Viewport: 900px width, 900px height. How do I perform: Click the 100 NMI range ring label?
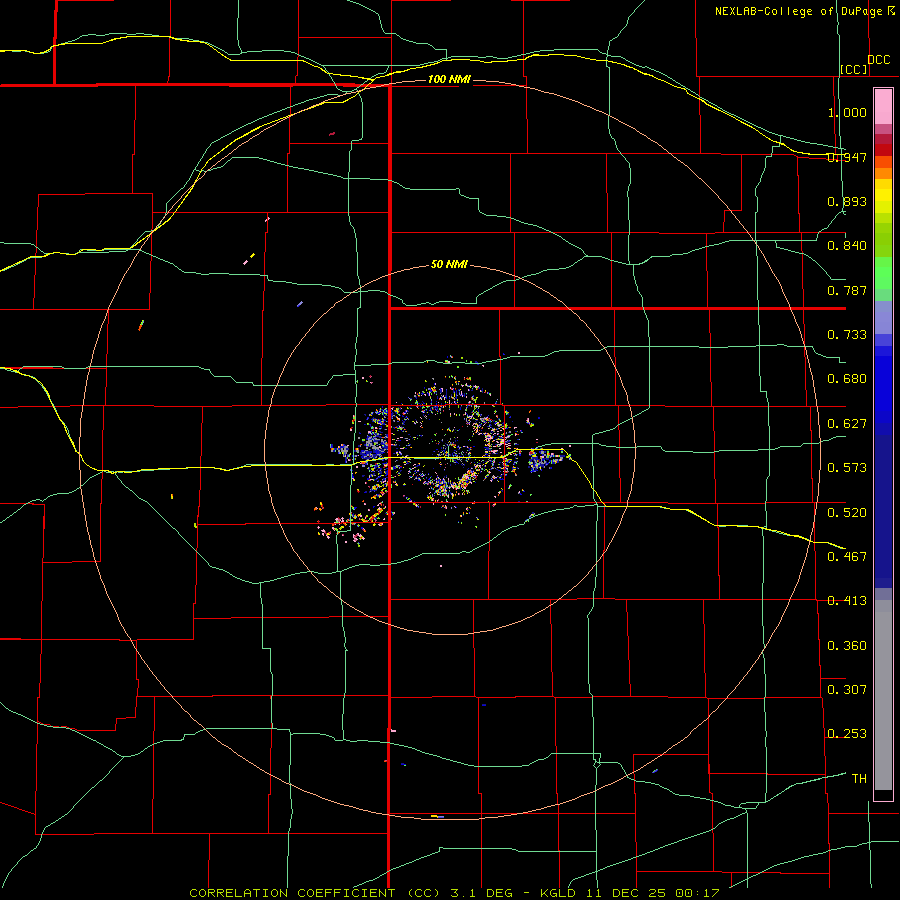(449, 79)
